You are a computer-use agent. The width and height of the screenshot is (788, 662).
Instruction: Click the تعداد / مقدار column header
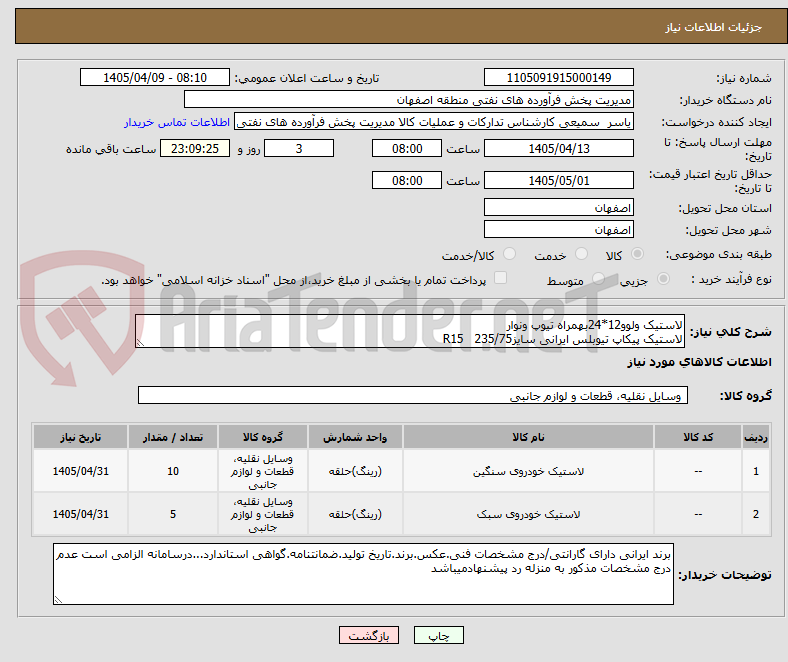point(173,437)
